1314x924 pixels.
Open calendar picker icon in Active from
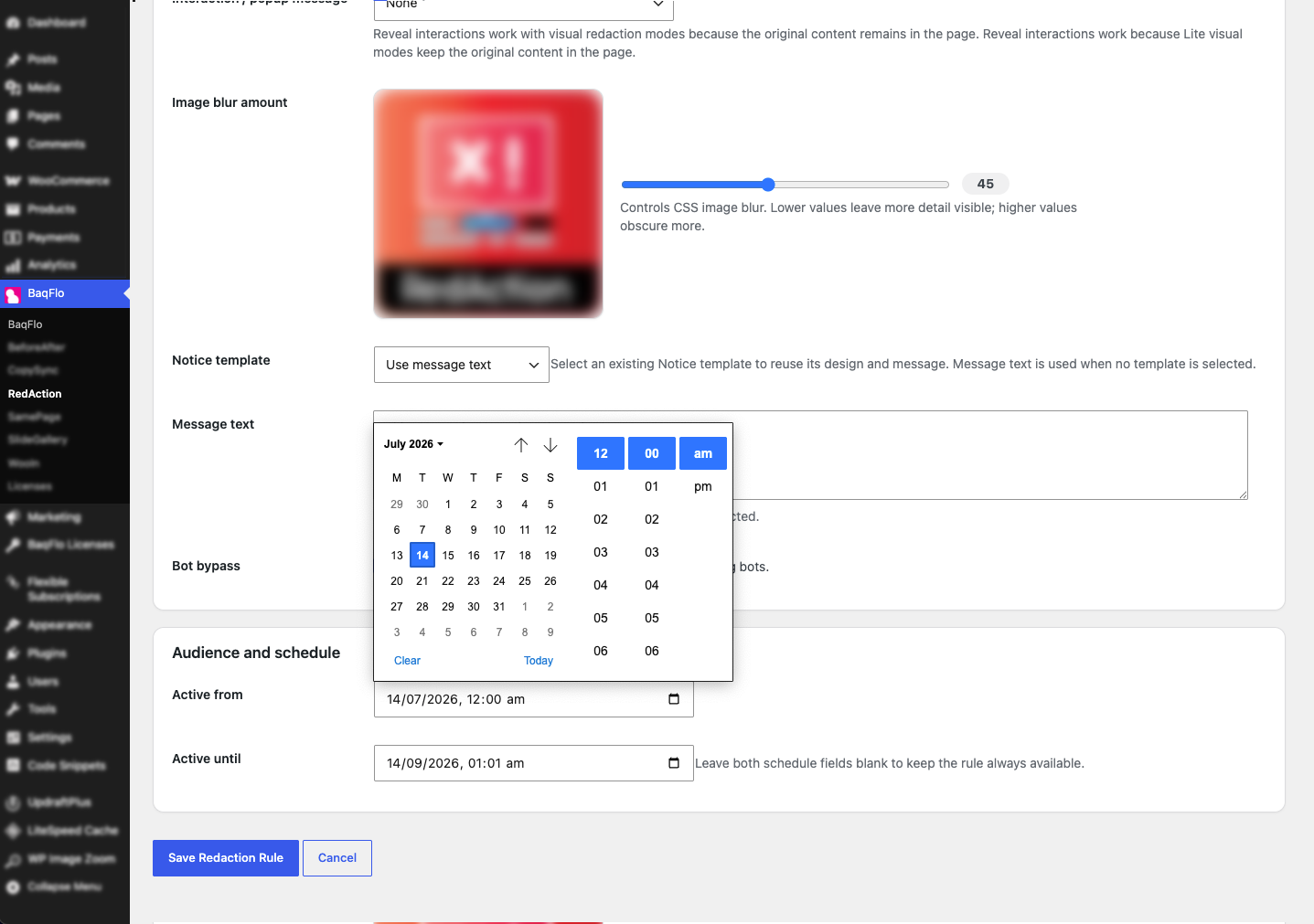[x=674, y=699]
